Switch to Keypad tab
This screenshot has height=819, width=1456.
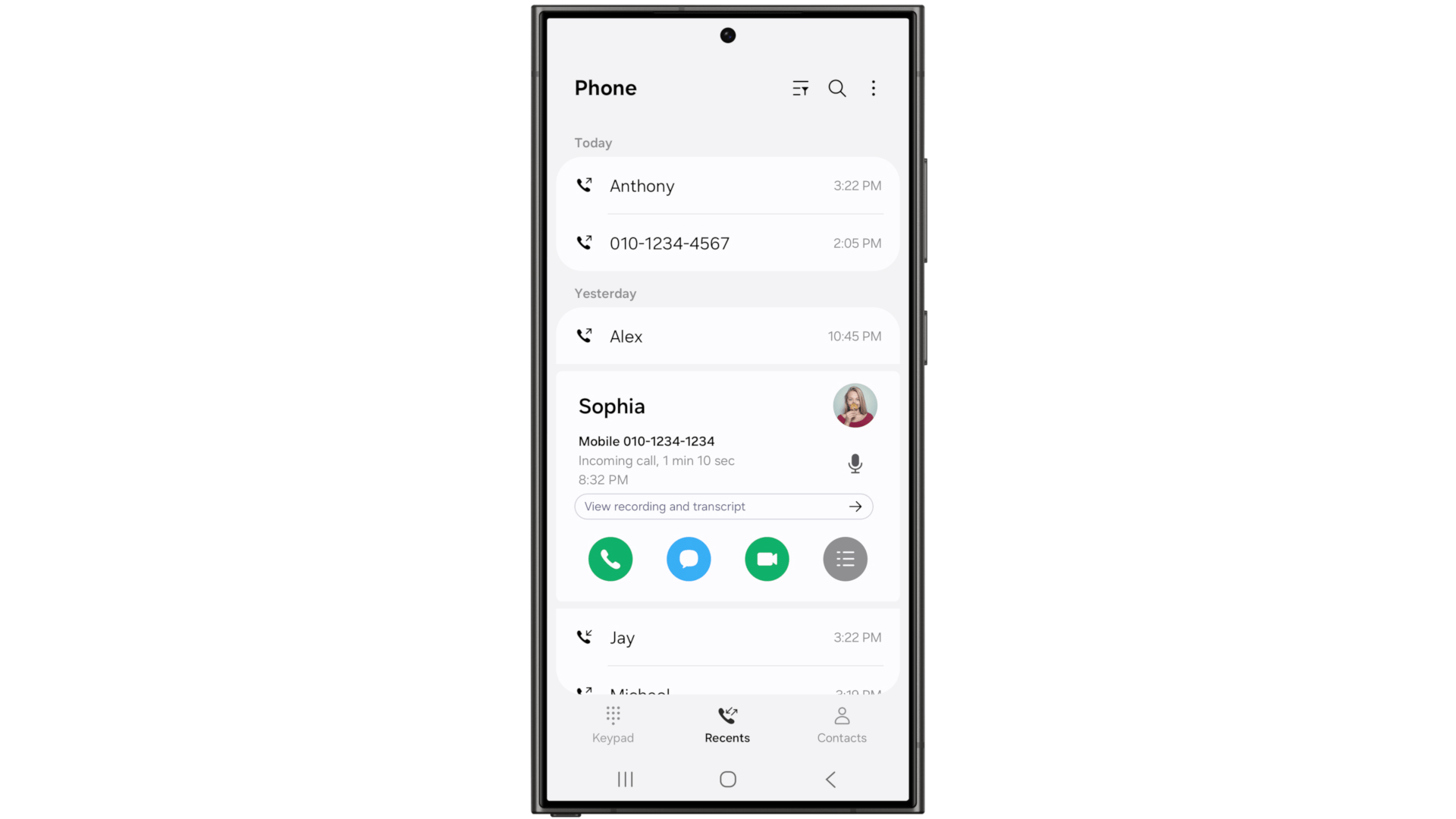point(613,724)
